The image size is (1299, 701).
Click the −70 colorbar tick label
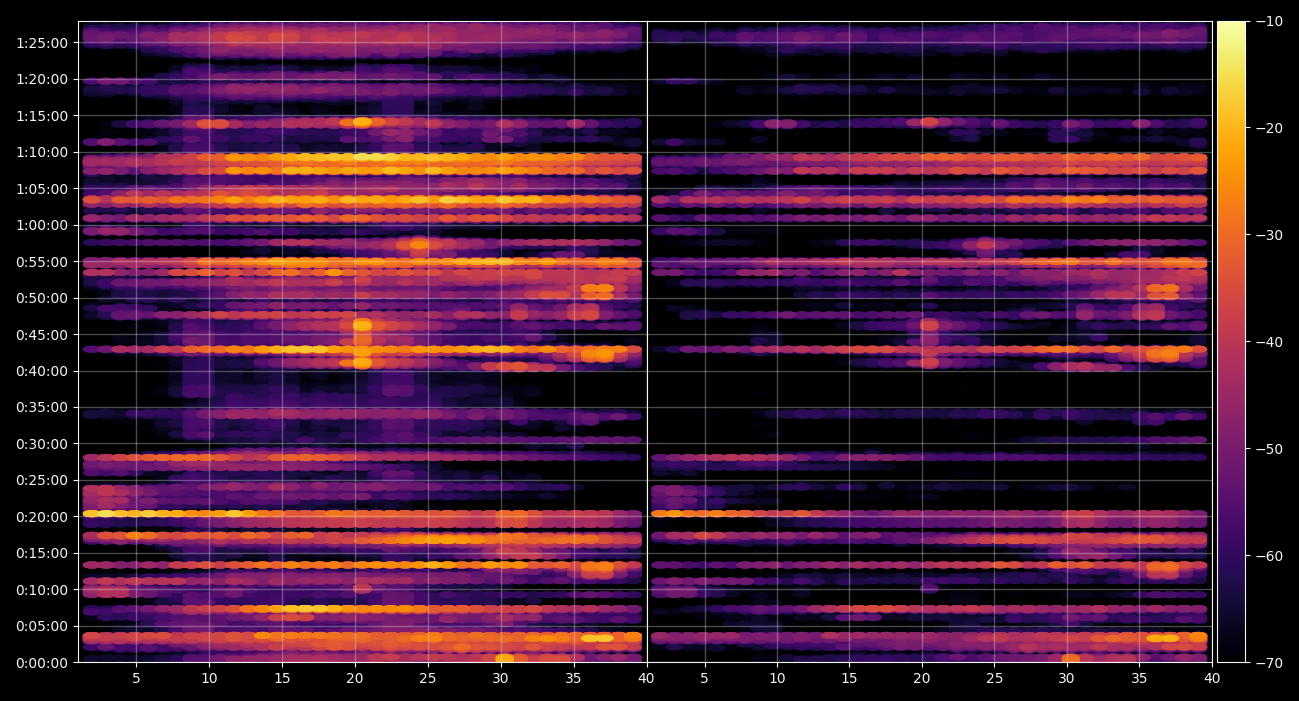click(x=1269, y=663)
